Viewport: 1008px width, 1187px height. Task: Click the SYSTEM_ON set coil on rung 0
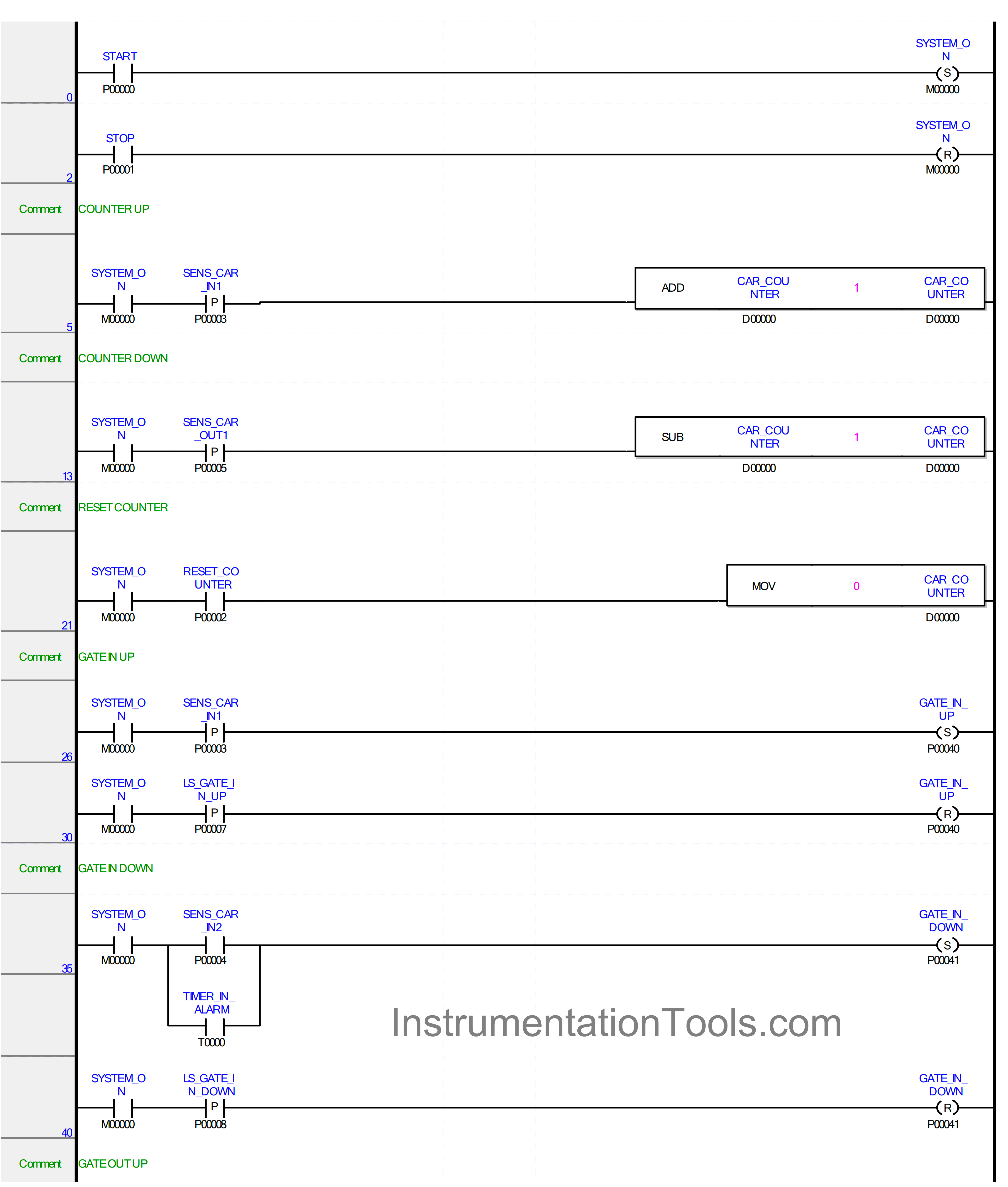tap(947, 73)
